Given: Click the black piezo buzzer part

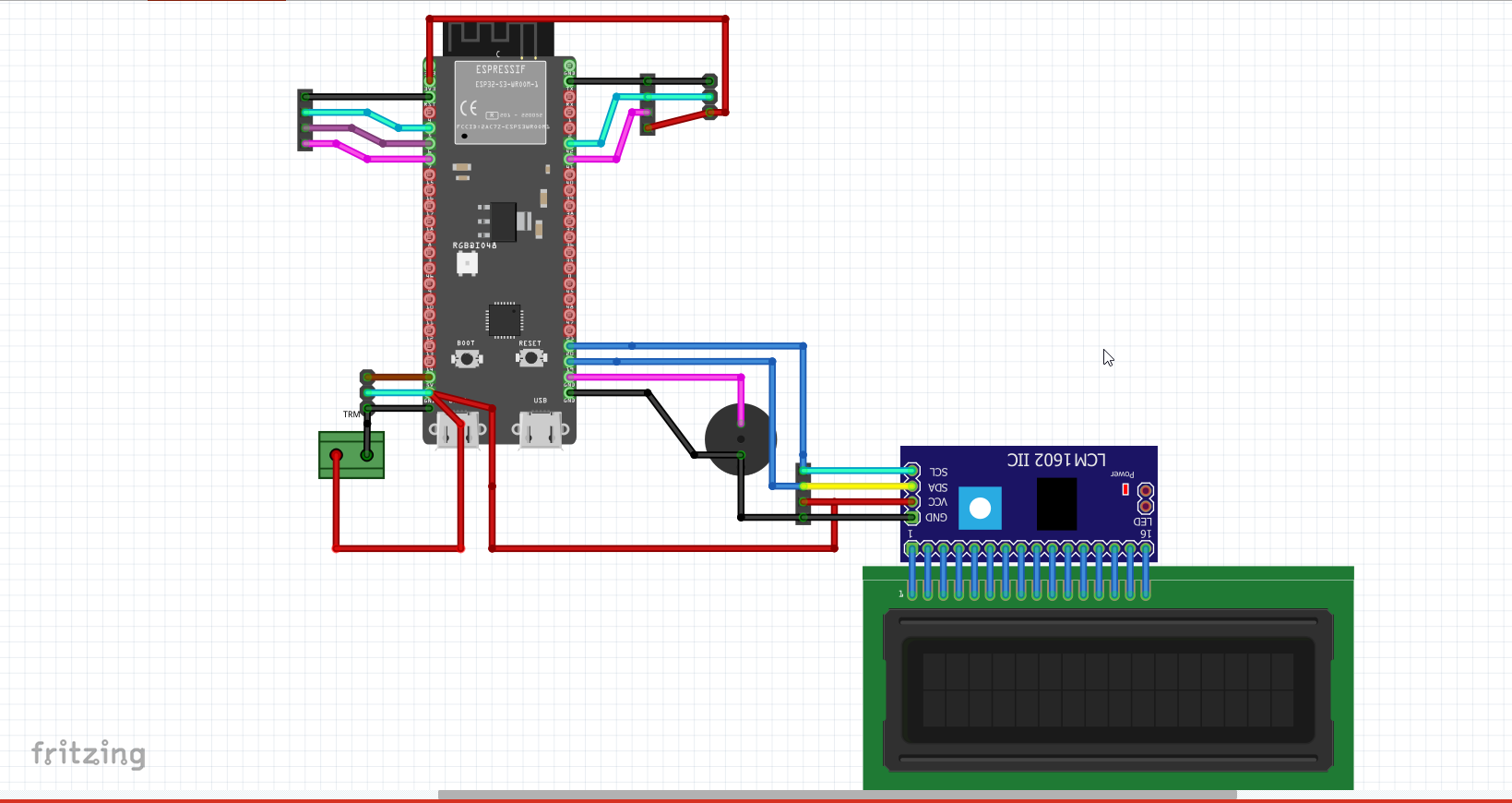Looking at the screenshot, I should click(739, 439).
